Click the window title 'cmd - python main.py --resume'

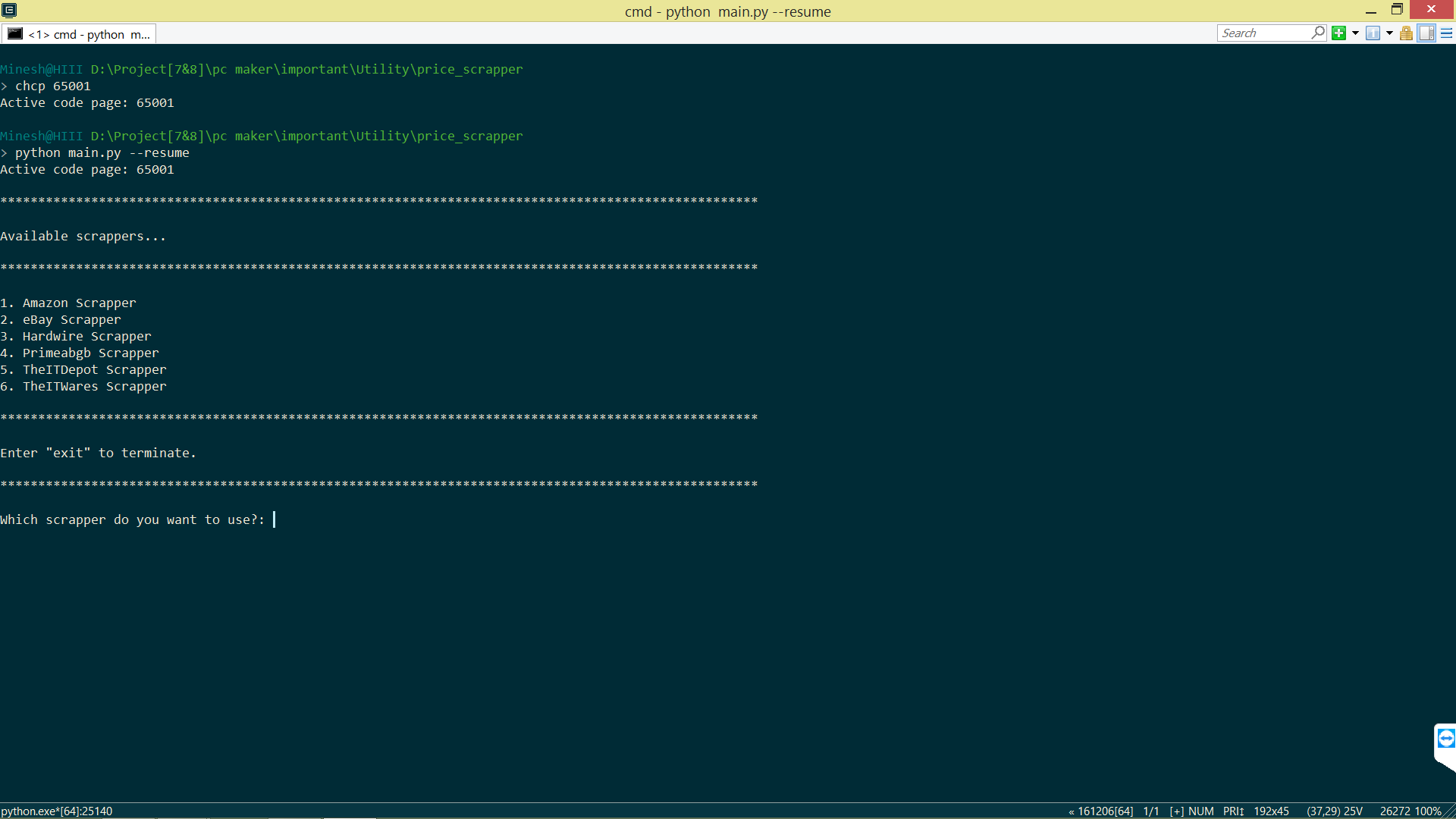728,11
